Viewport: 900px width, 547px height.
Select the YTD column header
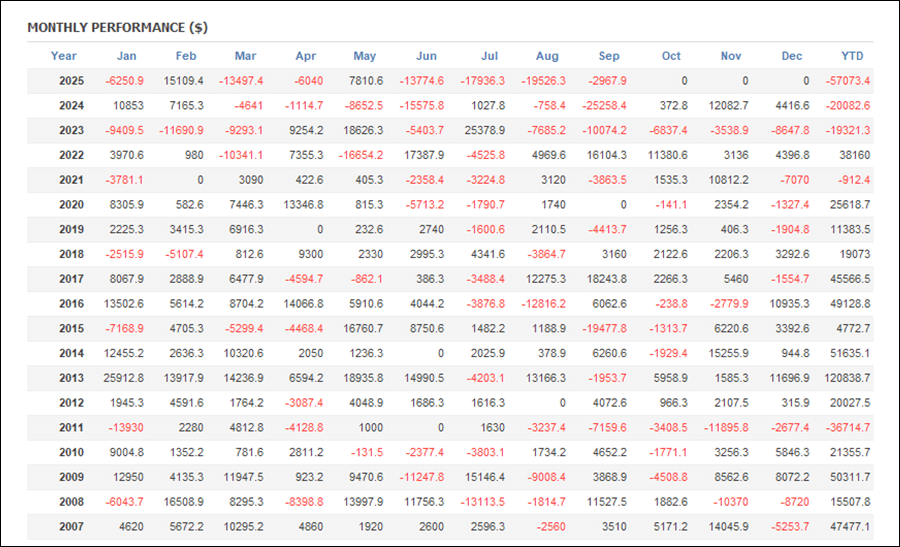852,56
